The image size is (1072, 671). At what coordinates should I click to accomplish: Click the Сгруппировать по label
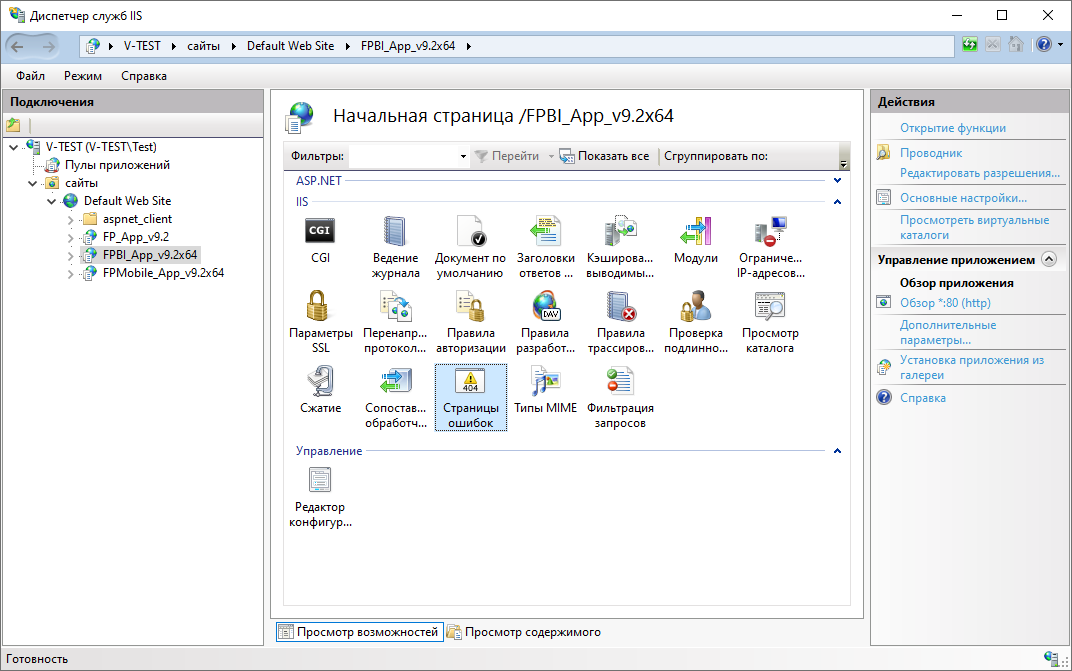tap(716, 157)
